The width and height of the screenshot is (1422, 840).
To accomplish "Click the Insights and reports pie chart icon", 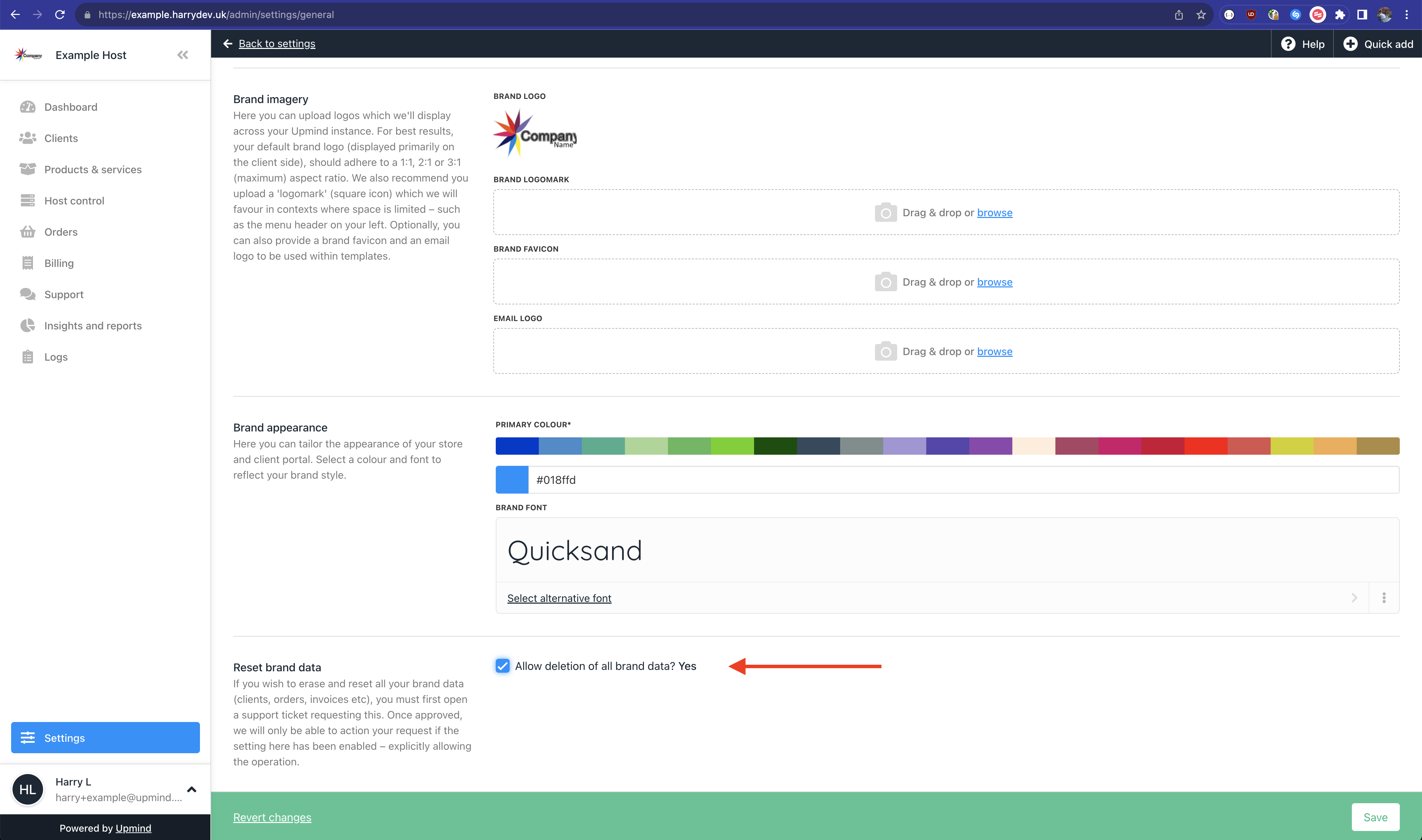I will (27, 326).
